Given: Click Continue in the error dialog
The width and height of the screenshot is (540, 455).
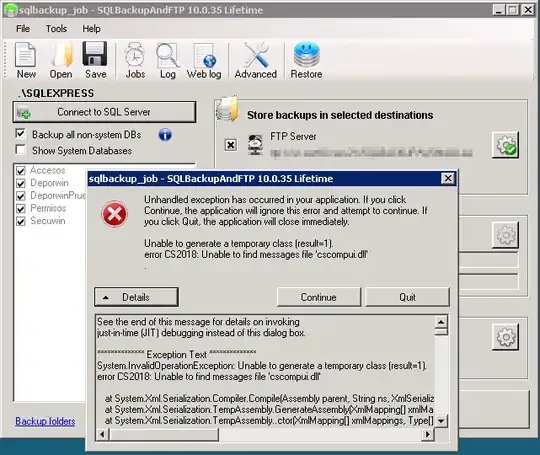Looking at the screenshot, I should click(x=319, y=297).
